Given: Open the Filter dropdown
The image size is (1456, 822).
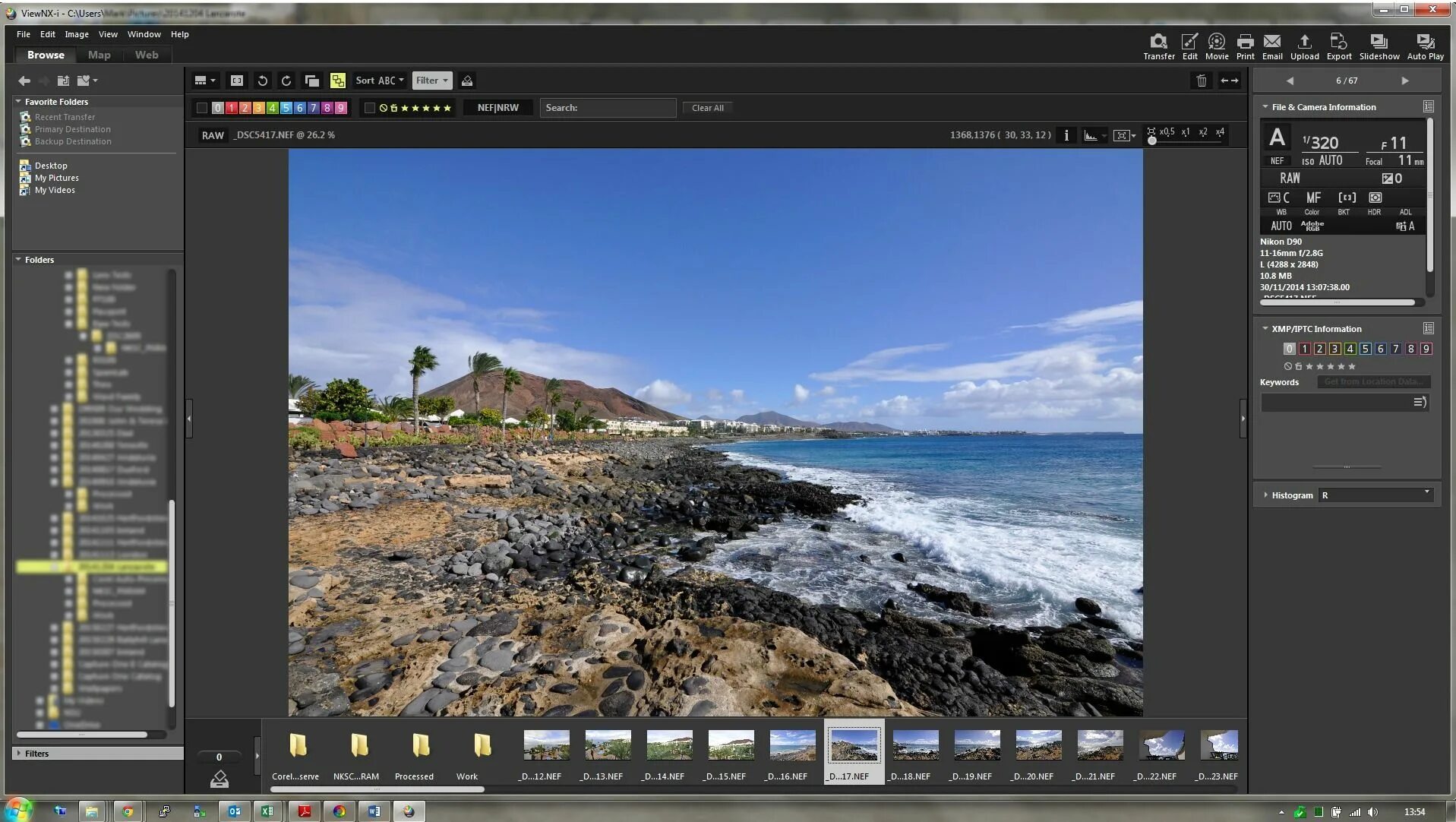Looking at the screenshot, I should click(431, 80).
